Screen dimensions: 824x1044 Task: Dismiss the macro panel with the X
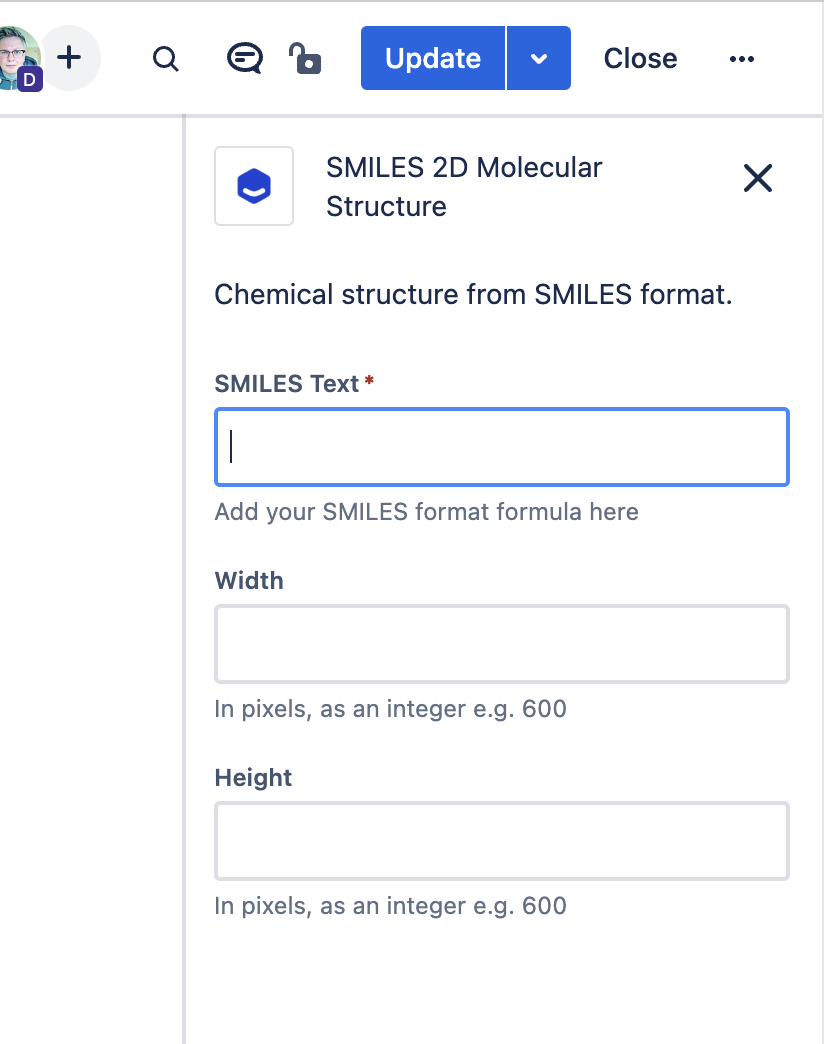click(757, 178)
